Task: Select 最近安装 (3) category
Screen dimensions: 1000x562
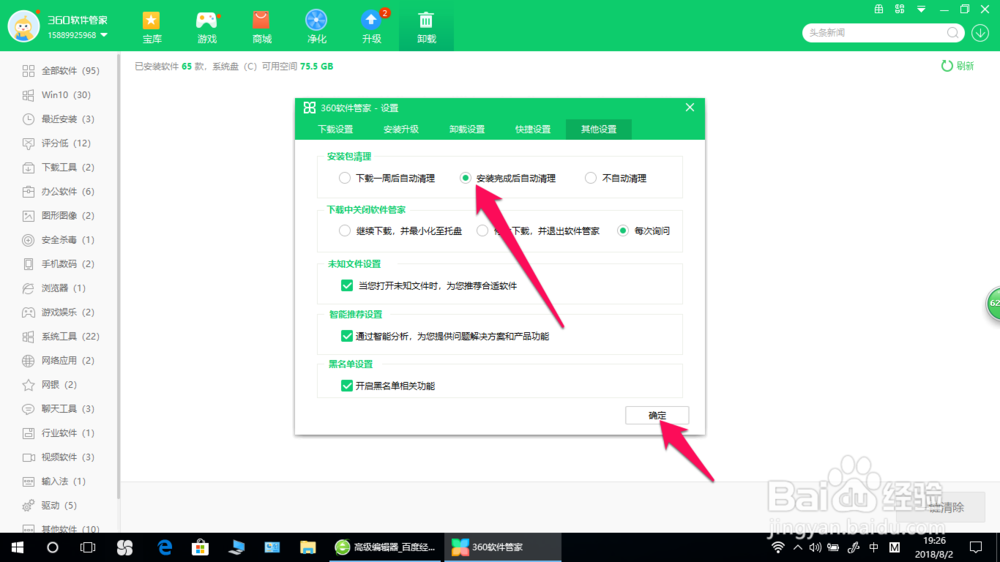Action: [58, 119]
